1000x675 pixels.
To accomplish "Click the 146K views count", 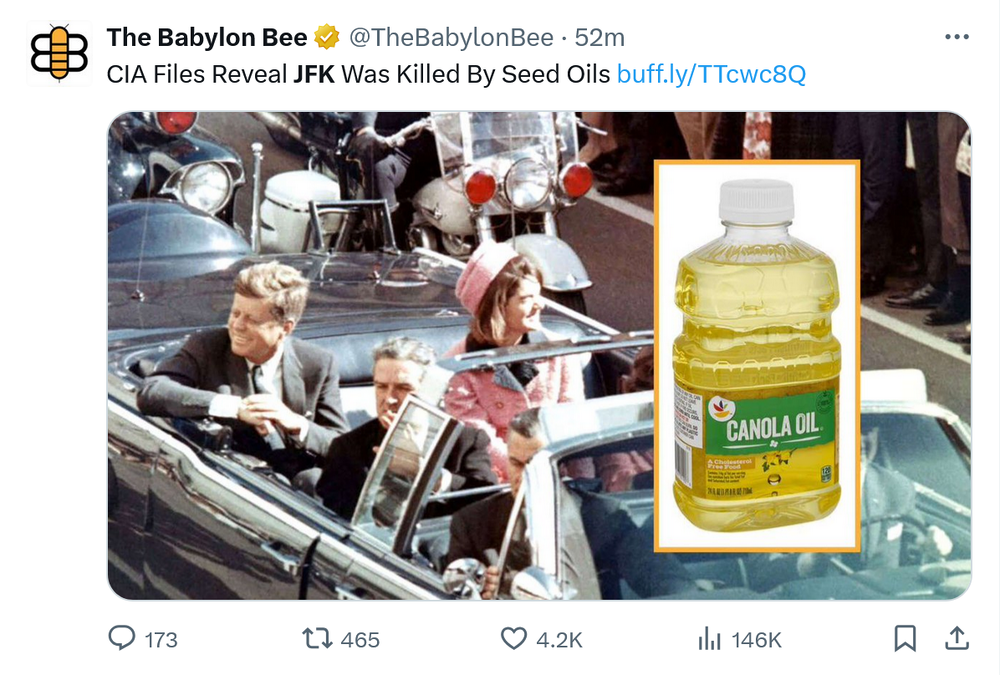I will (756, 640).
